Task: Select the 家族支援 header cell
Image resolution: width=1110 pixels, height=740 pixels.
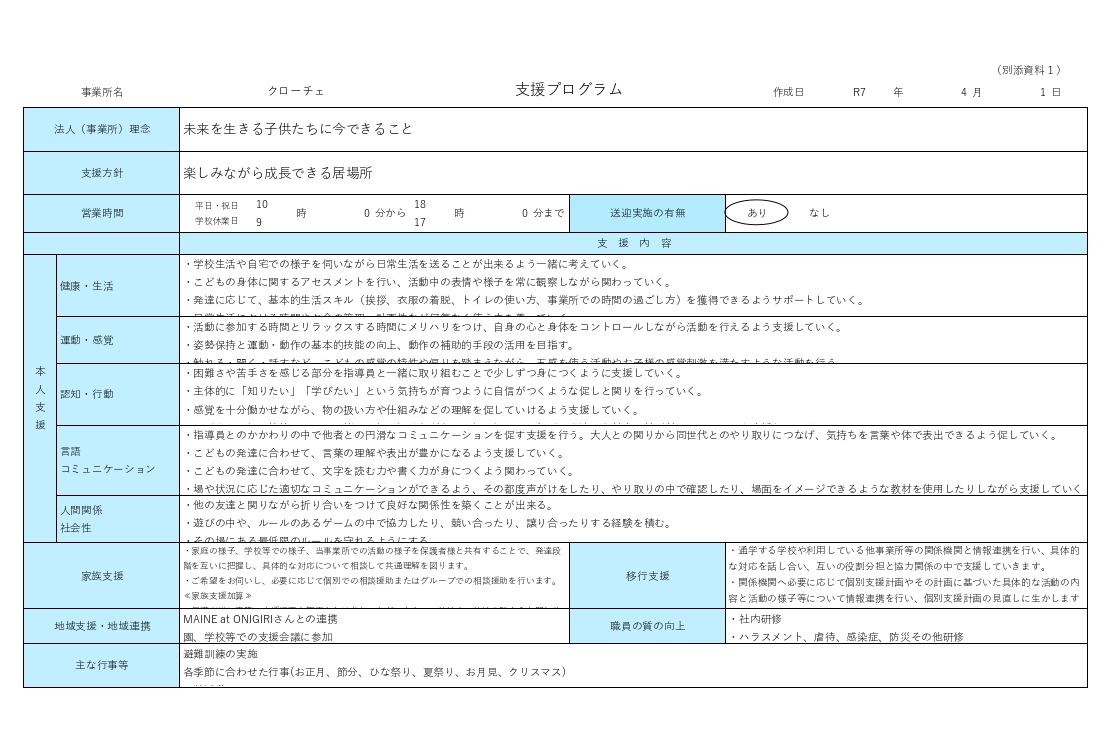Action: tap(102, 576)
